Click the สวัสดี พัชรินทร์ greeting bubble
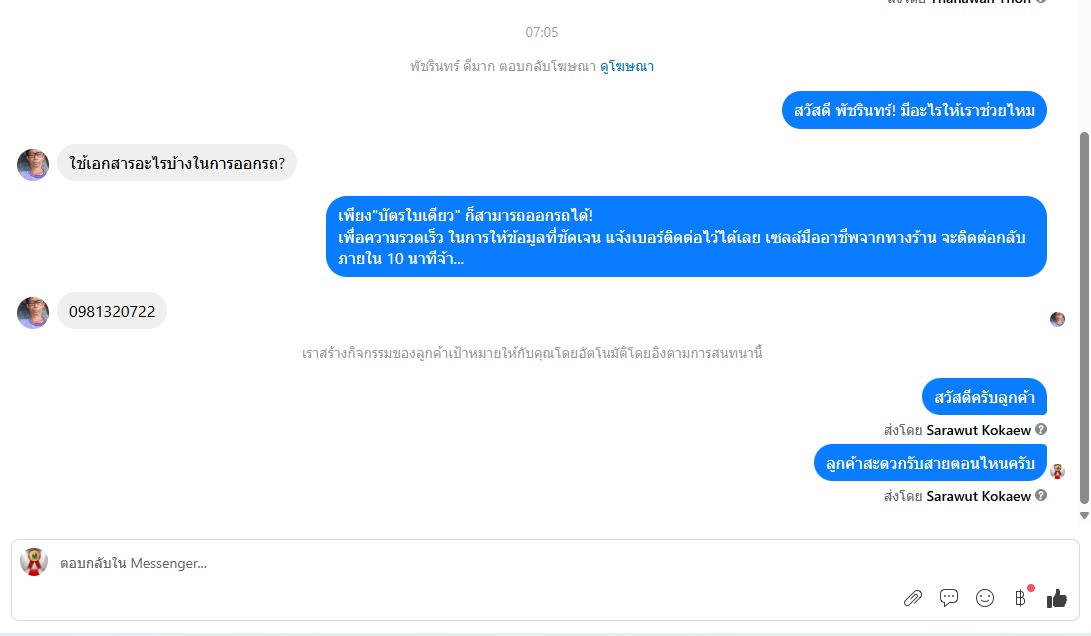Viewport: 1091px width, 636px height. click(914, 110)
